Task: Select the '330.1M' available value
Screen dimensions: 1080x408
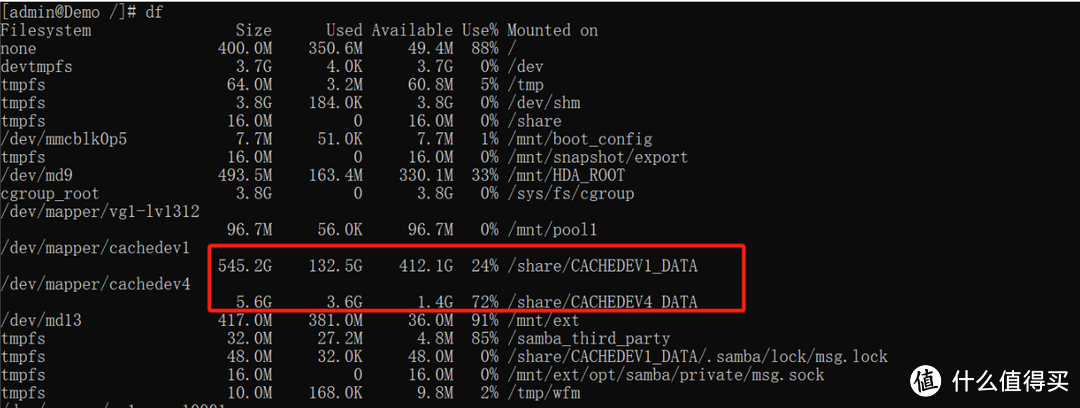Action: (x=426, y=175)
